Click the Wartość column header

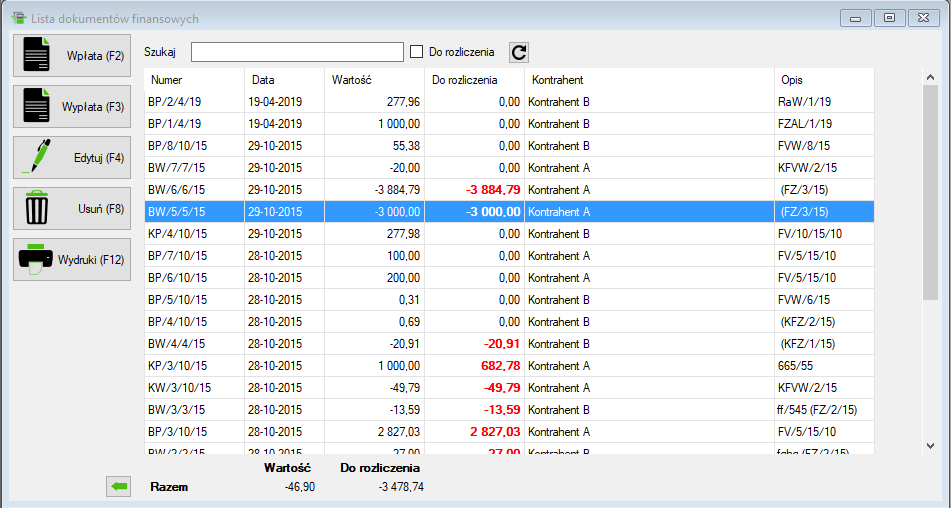tap(375, 80)
